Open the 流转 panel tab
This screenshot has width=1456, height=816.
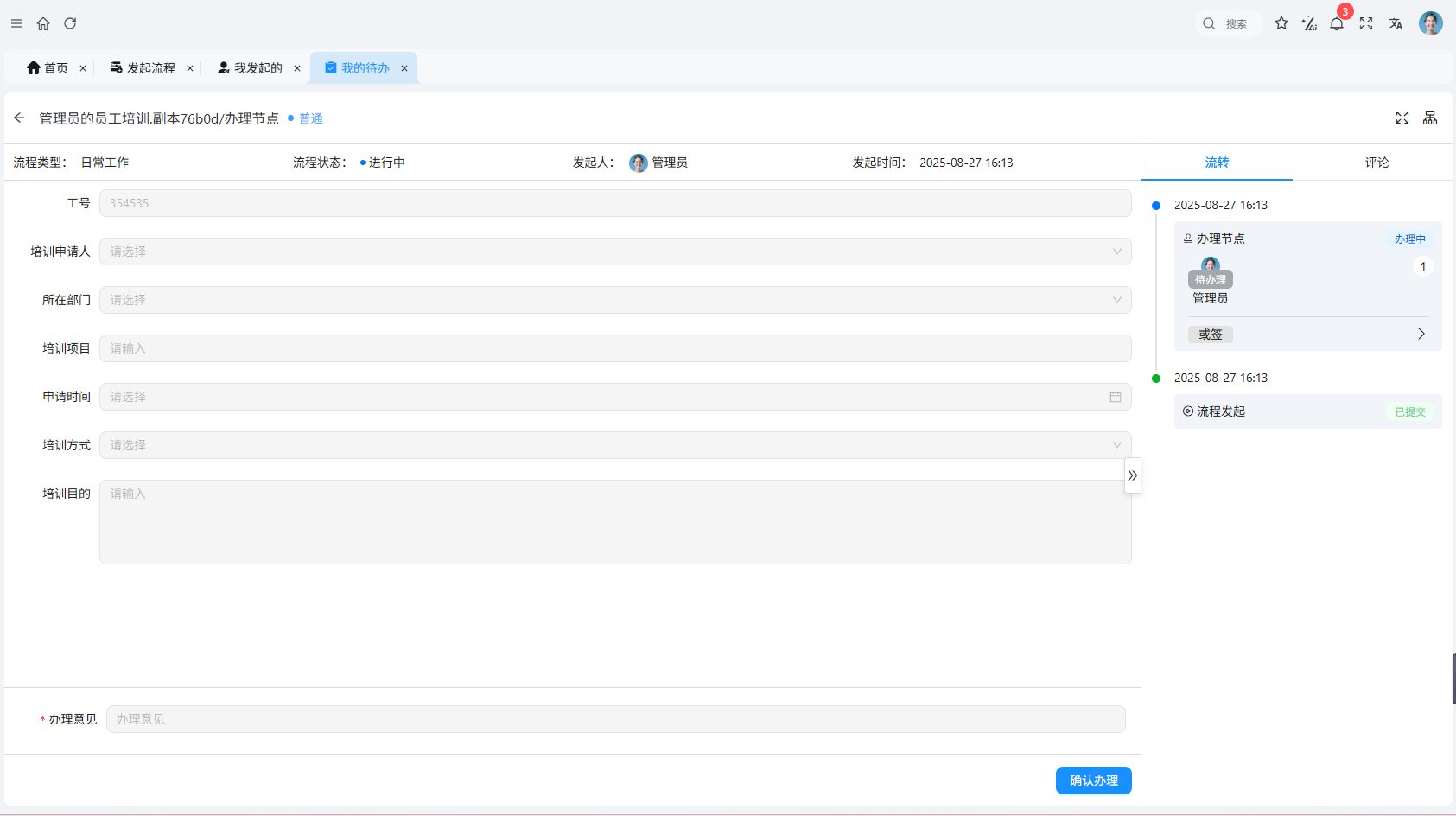pyautogui.click(x=1217, y=163)
